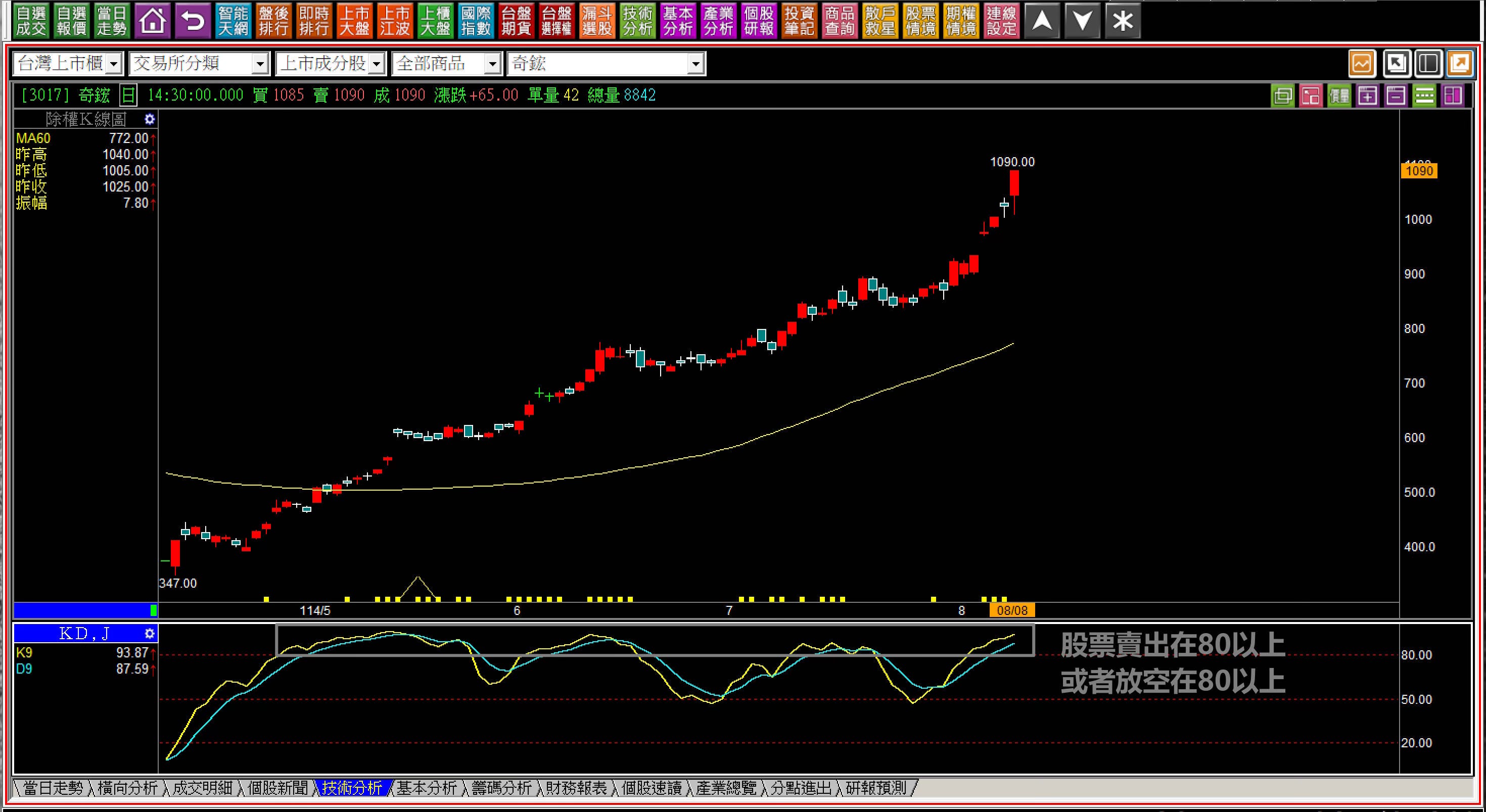
Task: Click the 技術分析 toolbar button
Action: [x=637, y=21]
